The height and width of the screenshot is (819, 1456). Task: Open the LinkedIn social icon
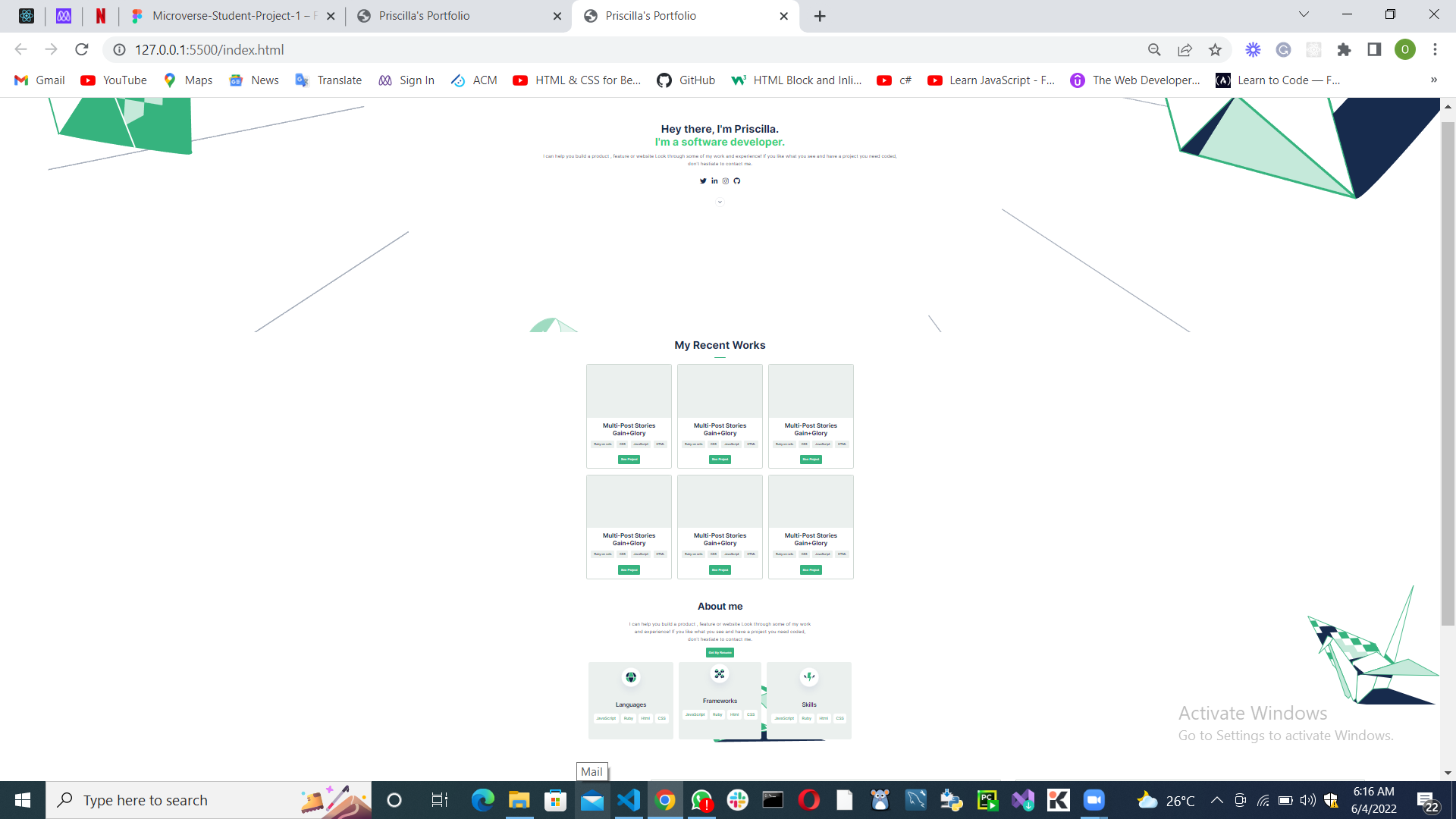pyautogui.click(x=714, y=181)
